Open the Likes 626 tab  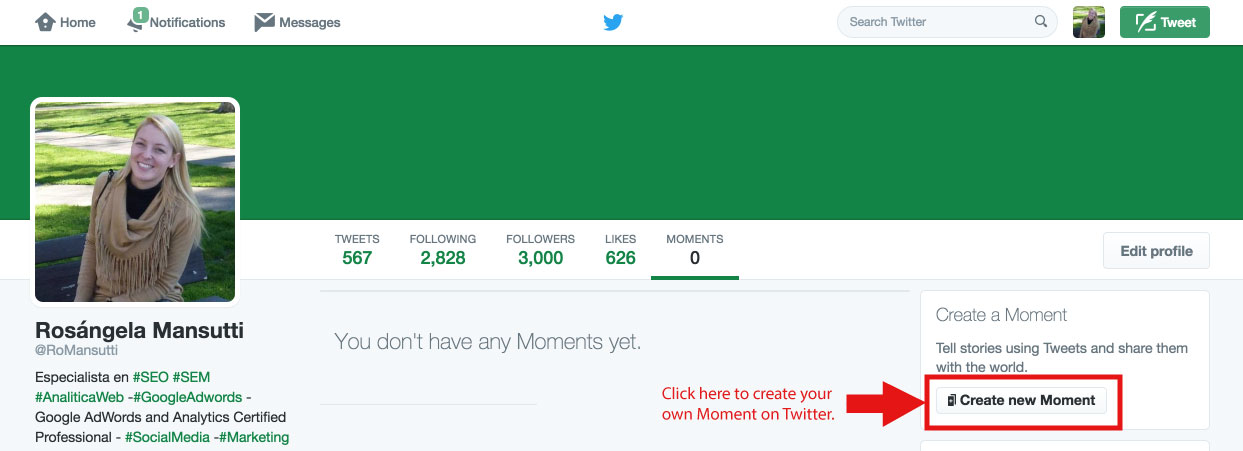point(620,249)
